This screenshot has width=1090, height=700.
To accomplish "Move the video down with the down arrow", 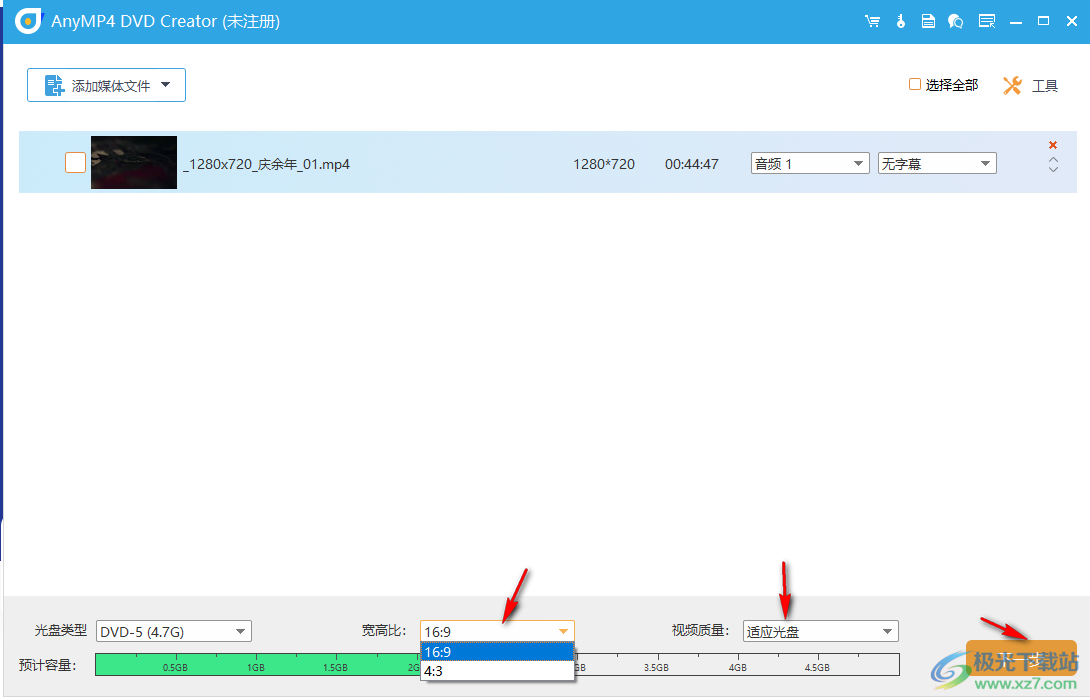I will tap(1052, 170).
